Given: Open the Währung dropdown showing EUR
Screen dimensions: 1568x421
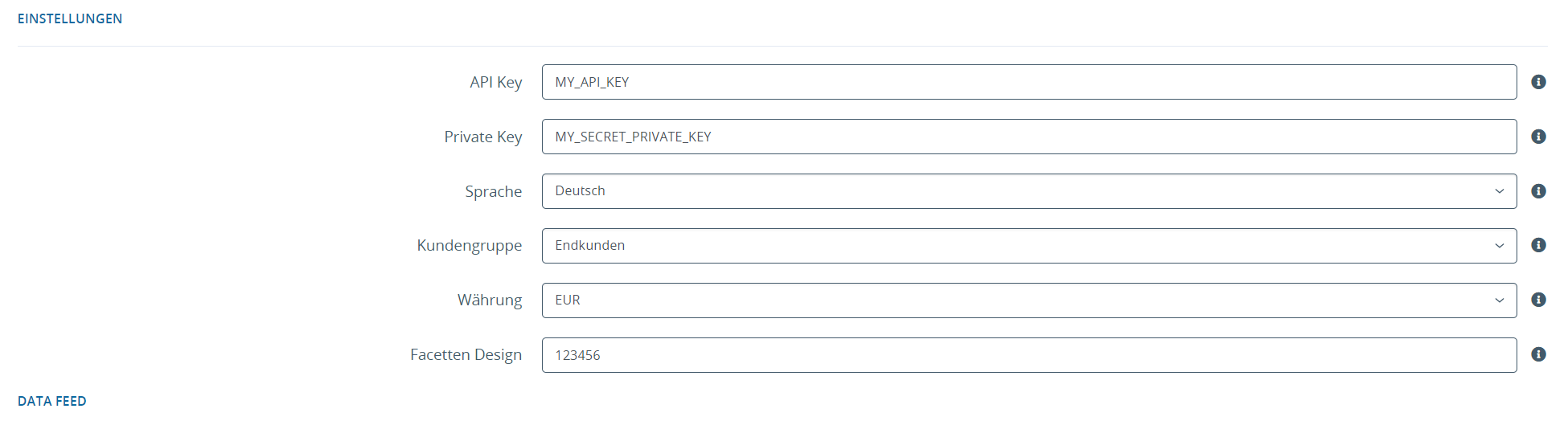Looking at the screenshot, I should pyautogui.click(x=1028, y=300).
